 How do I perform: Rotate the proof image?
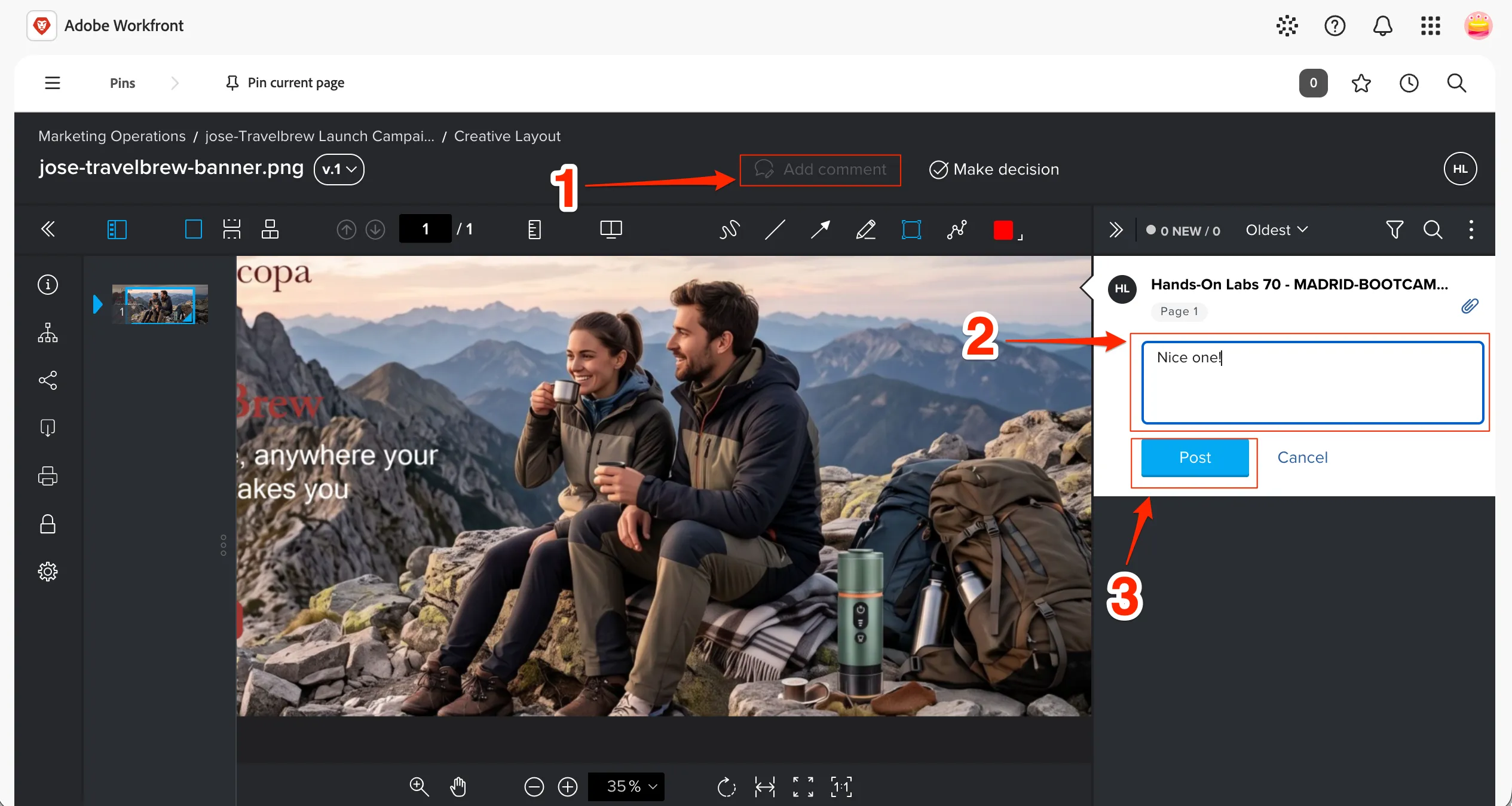click(726, 787)
